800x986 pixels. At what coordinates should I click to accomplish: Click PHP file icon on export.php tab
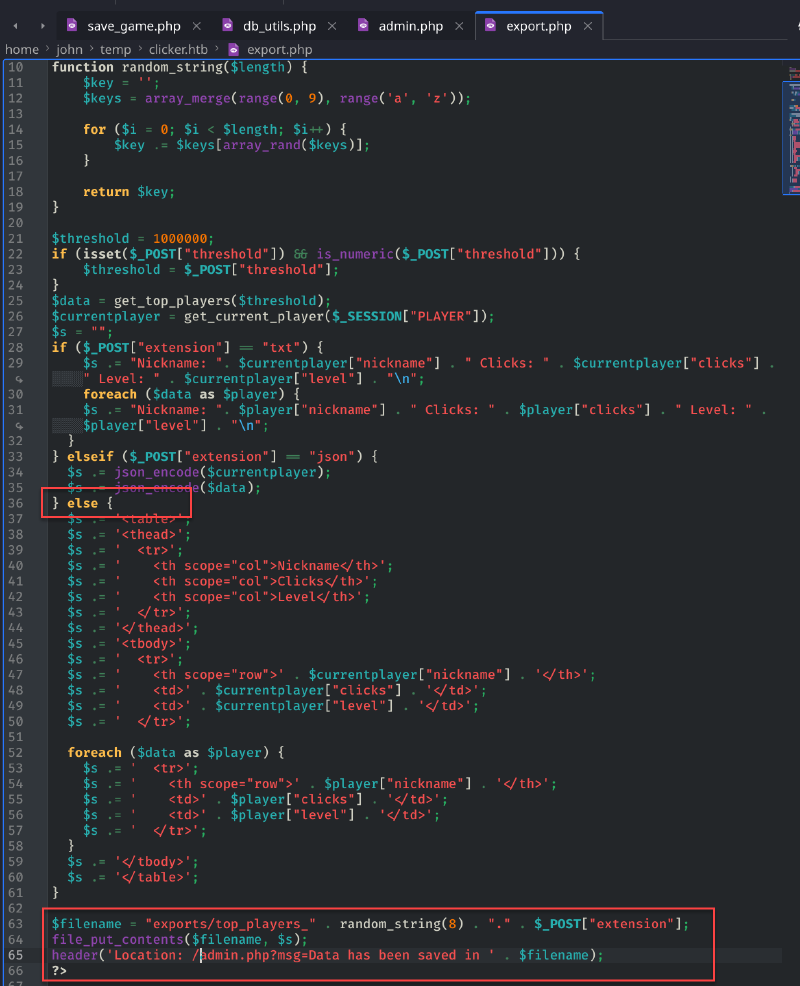coord(490,25)
